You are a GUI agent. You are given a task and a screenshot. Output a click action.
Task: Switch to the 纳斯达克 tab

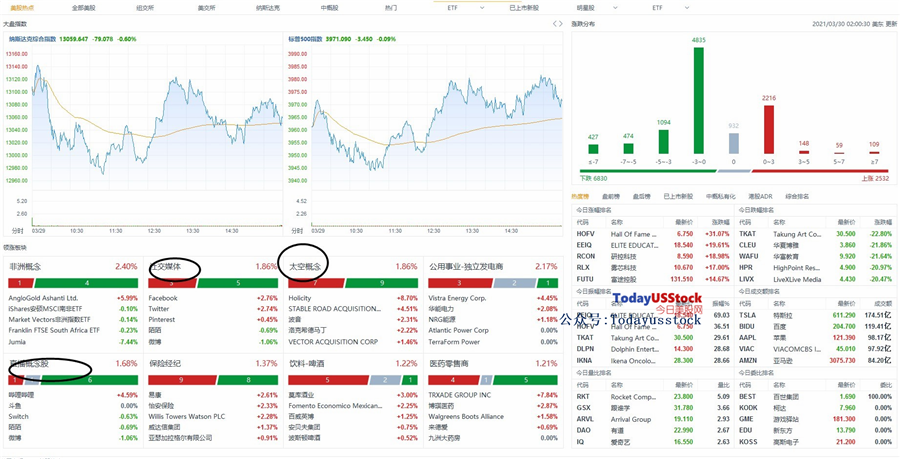click(x=268, y=8)
